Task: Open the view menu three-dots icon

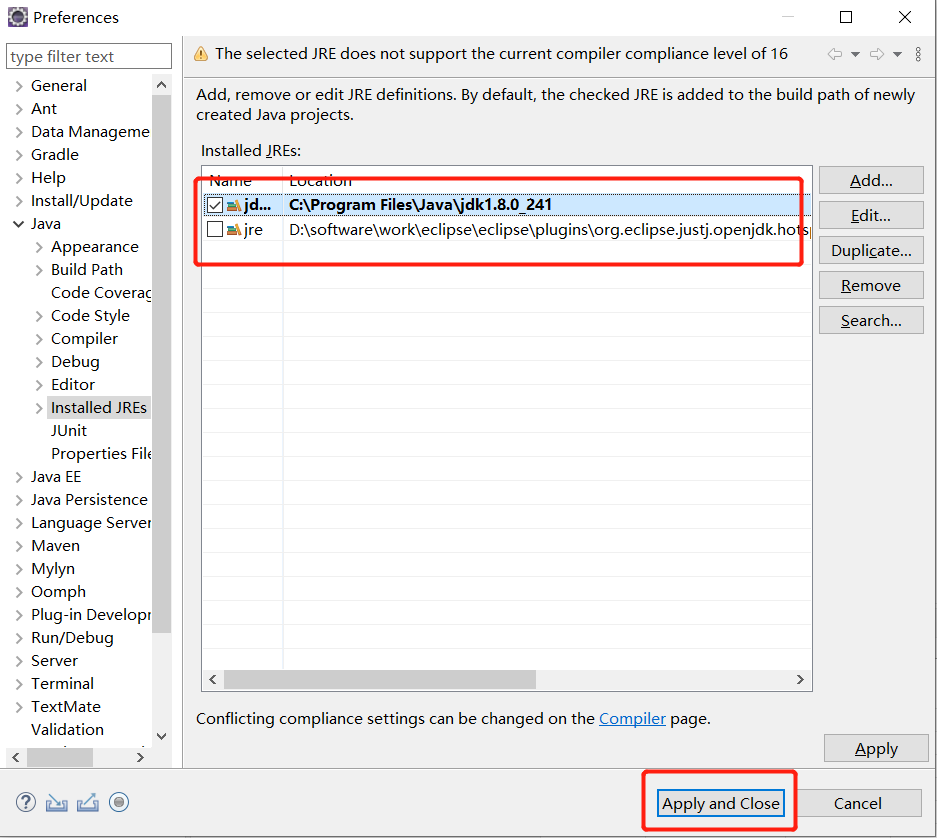Action: 918,54
